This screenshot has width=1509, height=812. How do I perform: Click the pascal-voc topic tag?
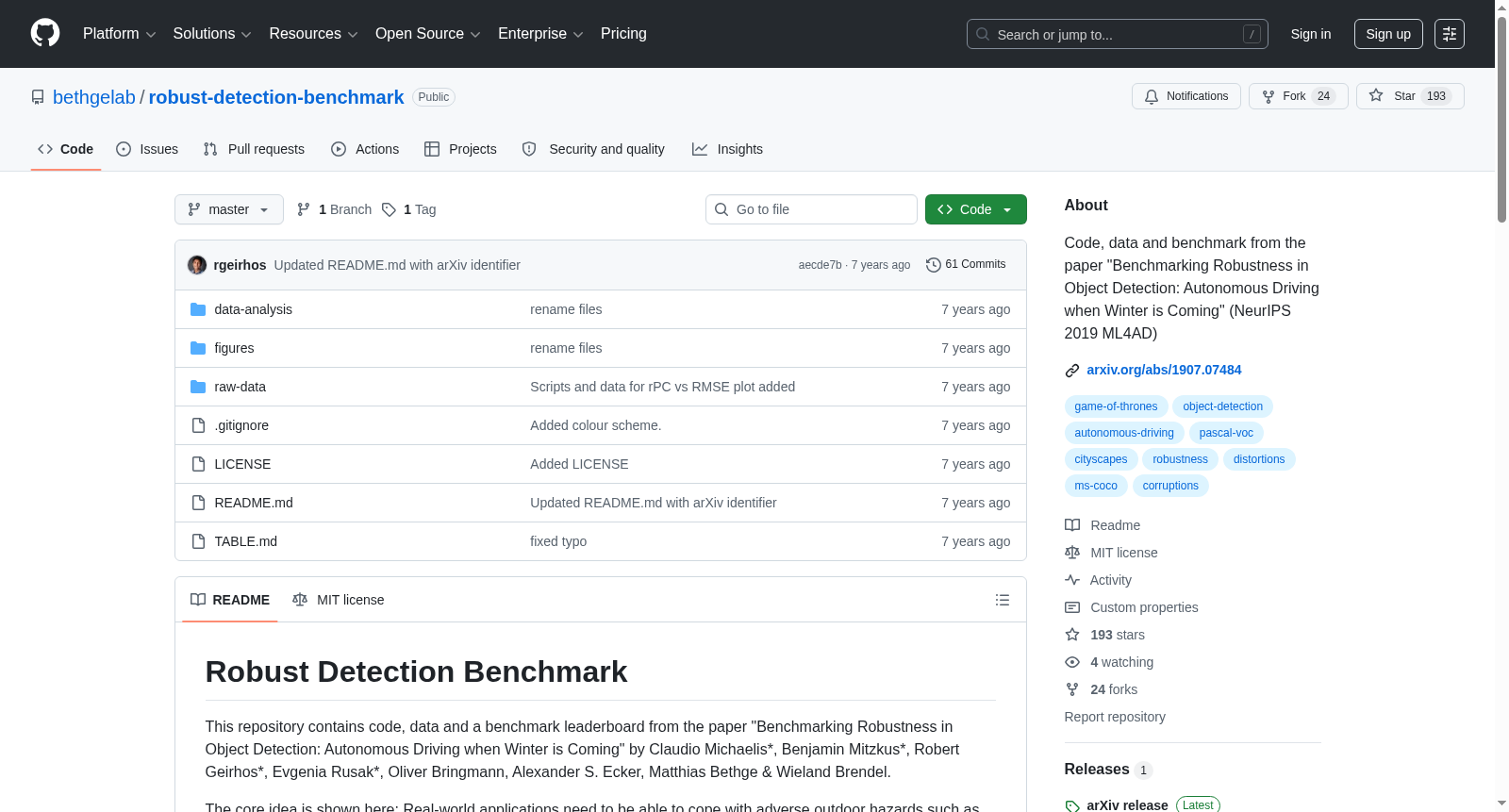point(1226,433)
